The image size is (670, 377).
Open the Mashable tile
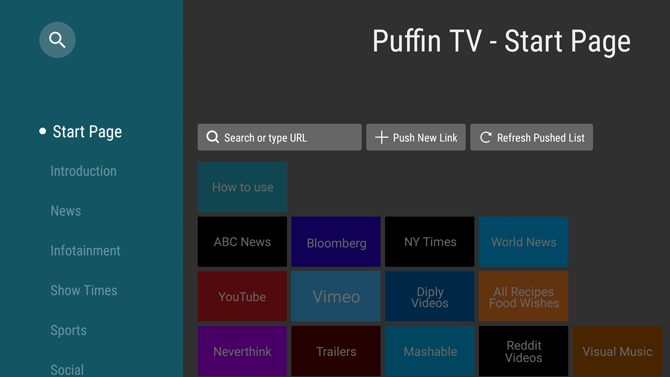coord(430,351)
